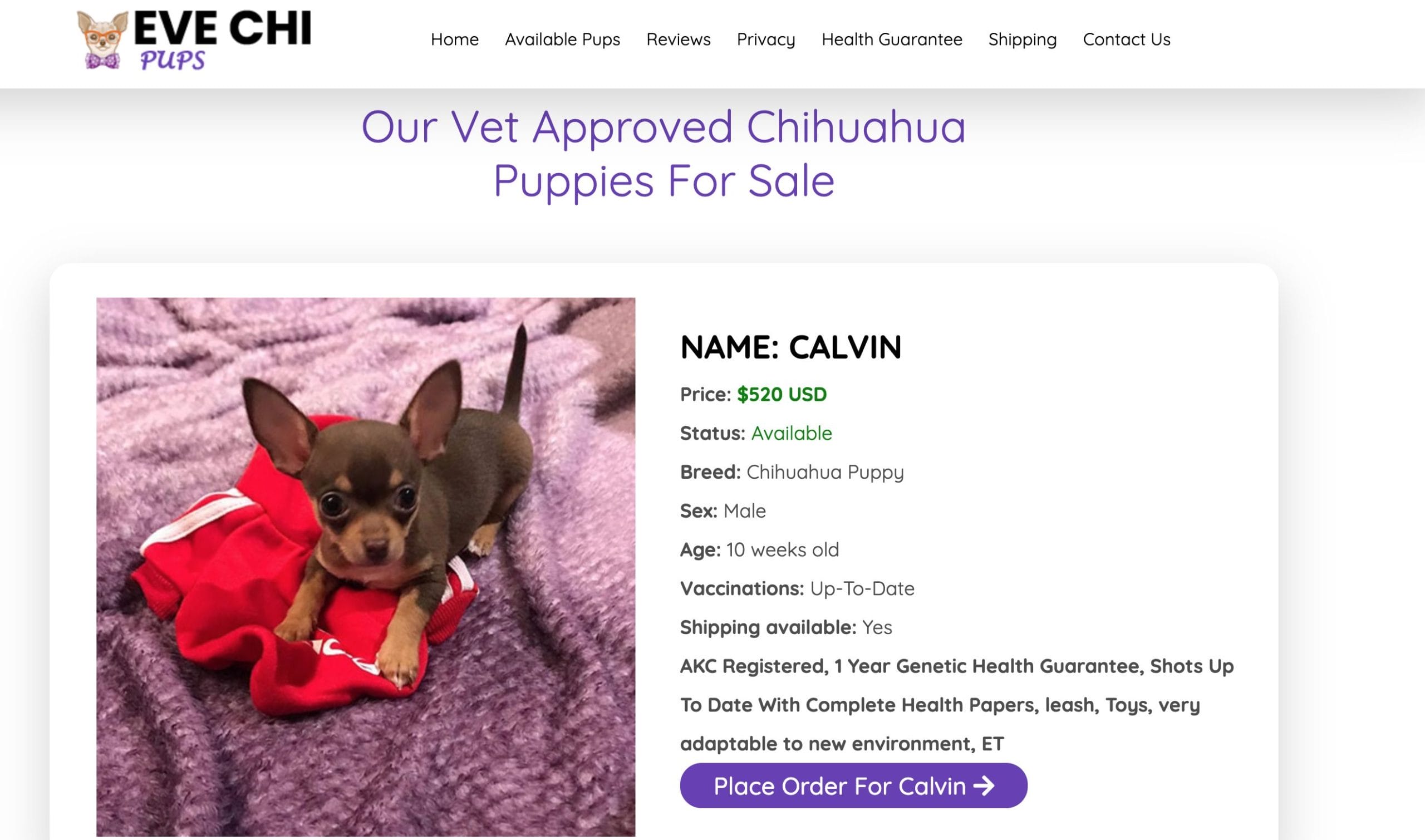Click the Up-To-Date vaccinations value
Screen dimensions: 1425x840
pyautogui.click(x=862, y=589)
